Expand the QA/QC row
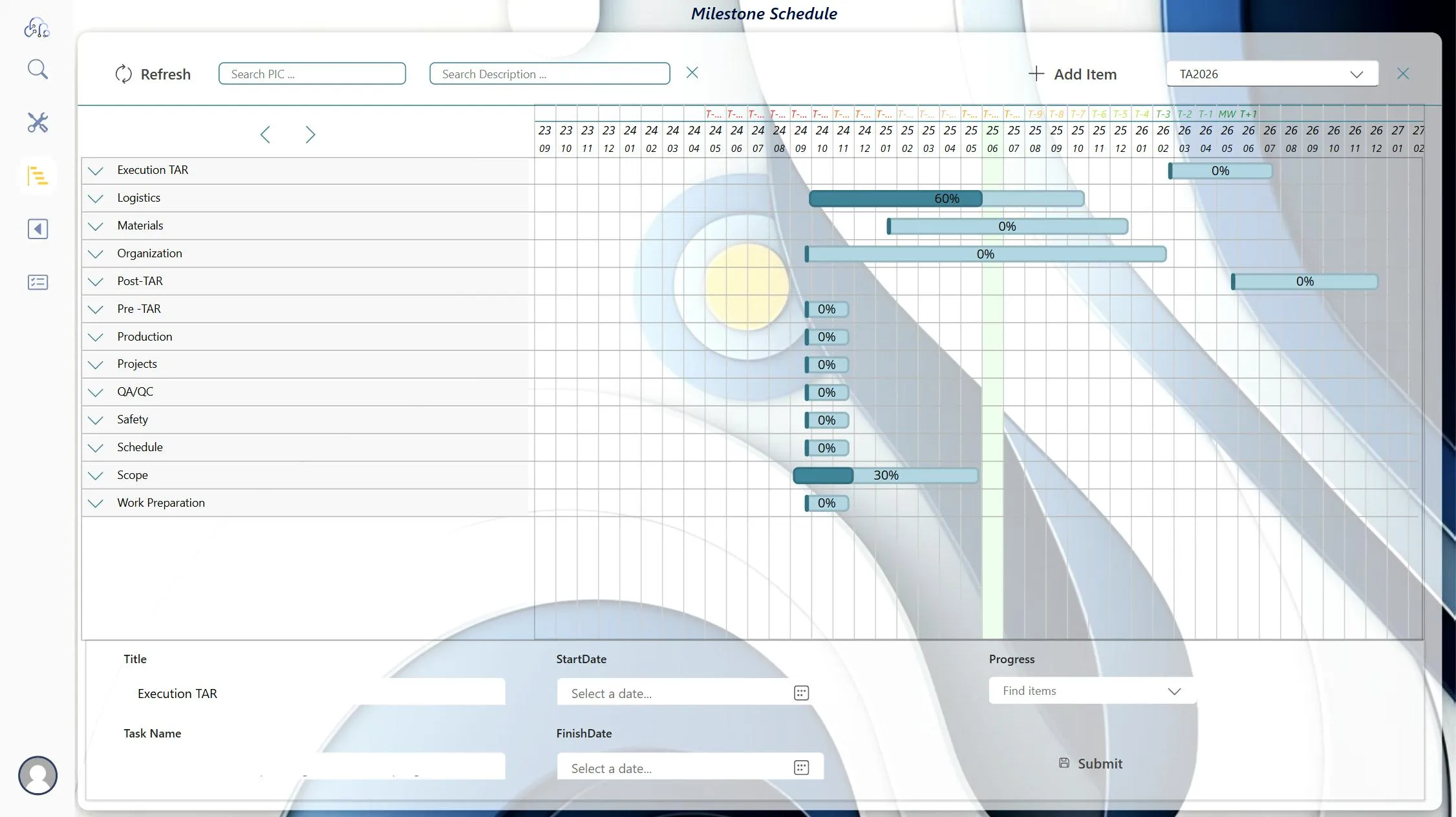 point(96,392)
